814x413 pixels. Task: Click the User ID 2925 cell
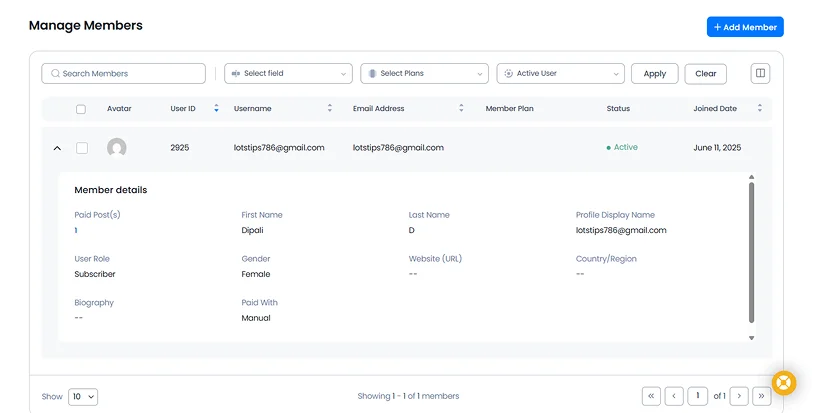(x=180, y=148)
